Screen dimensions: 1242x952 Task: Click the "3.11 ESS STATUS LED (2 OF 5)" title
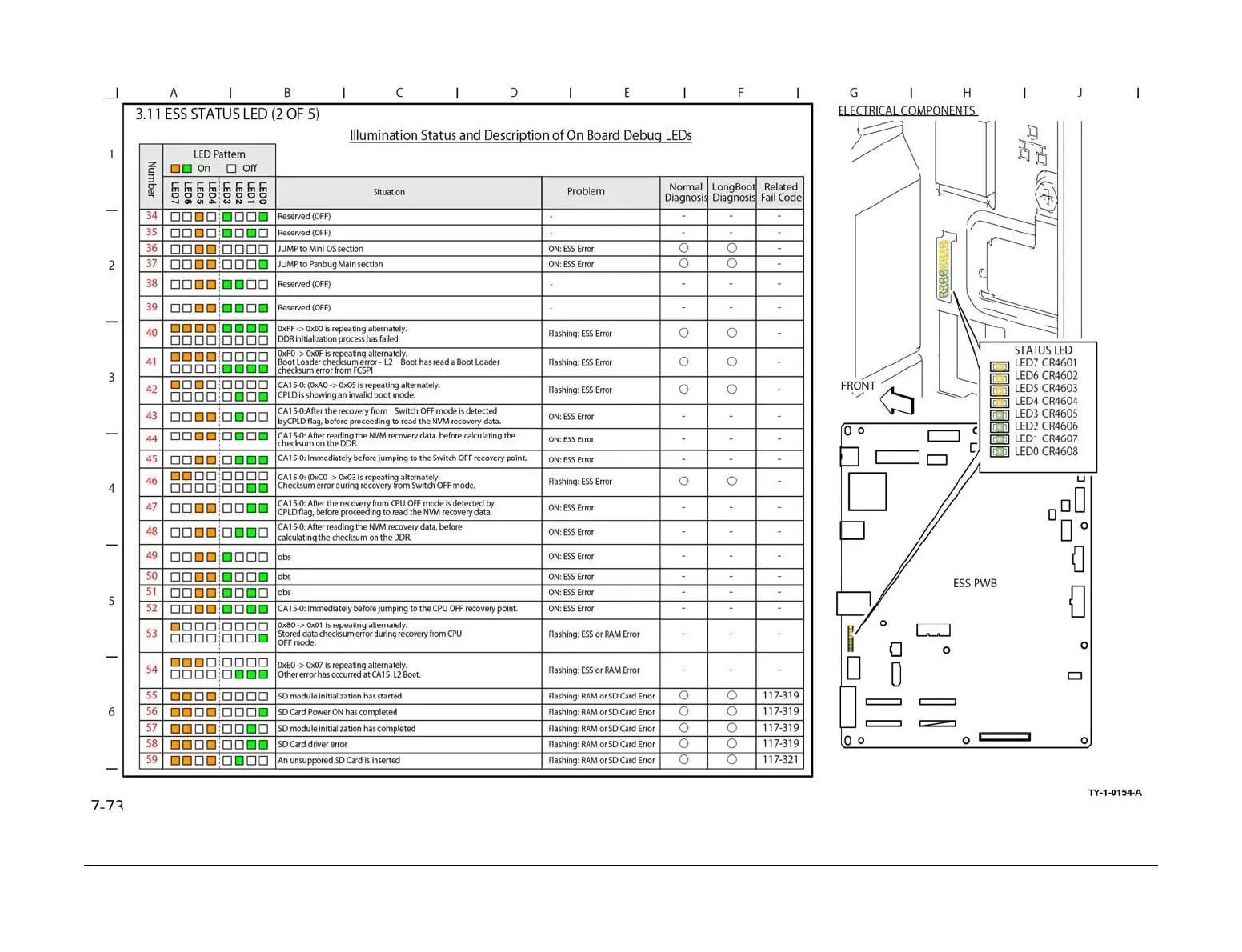pos(227,114)
